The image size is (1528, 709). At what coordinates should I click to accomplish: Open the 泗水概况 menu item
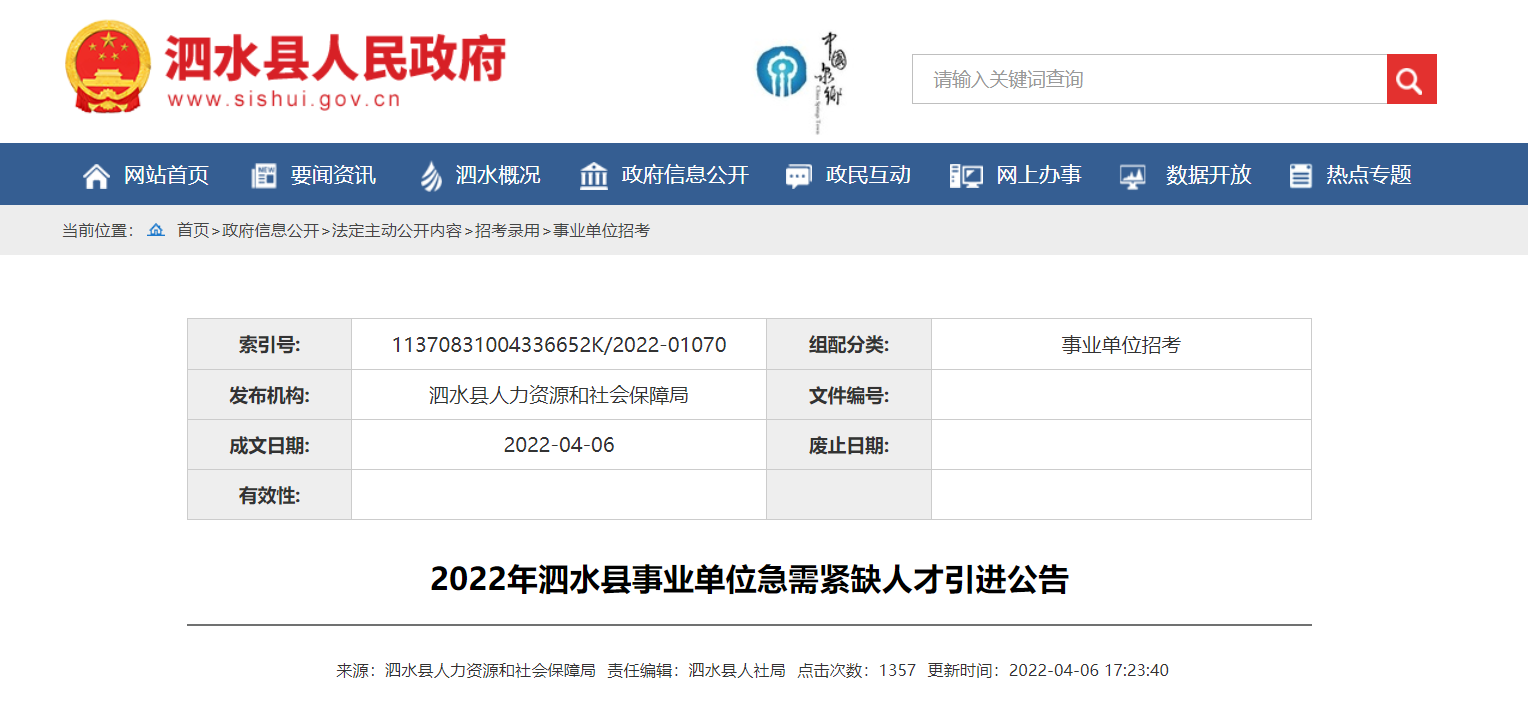click(498, 175)
